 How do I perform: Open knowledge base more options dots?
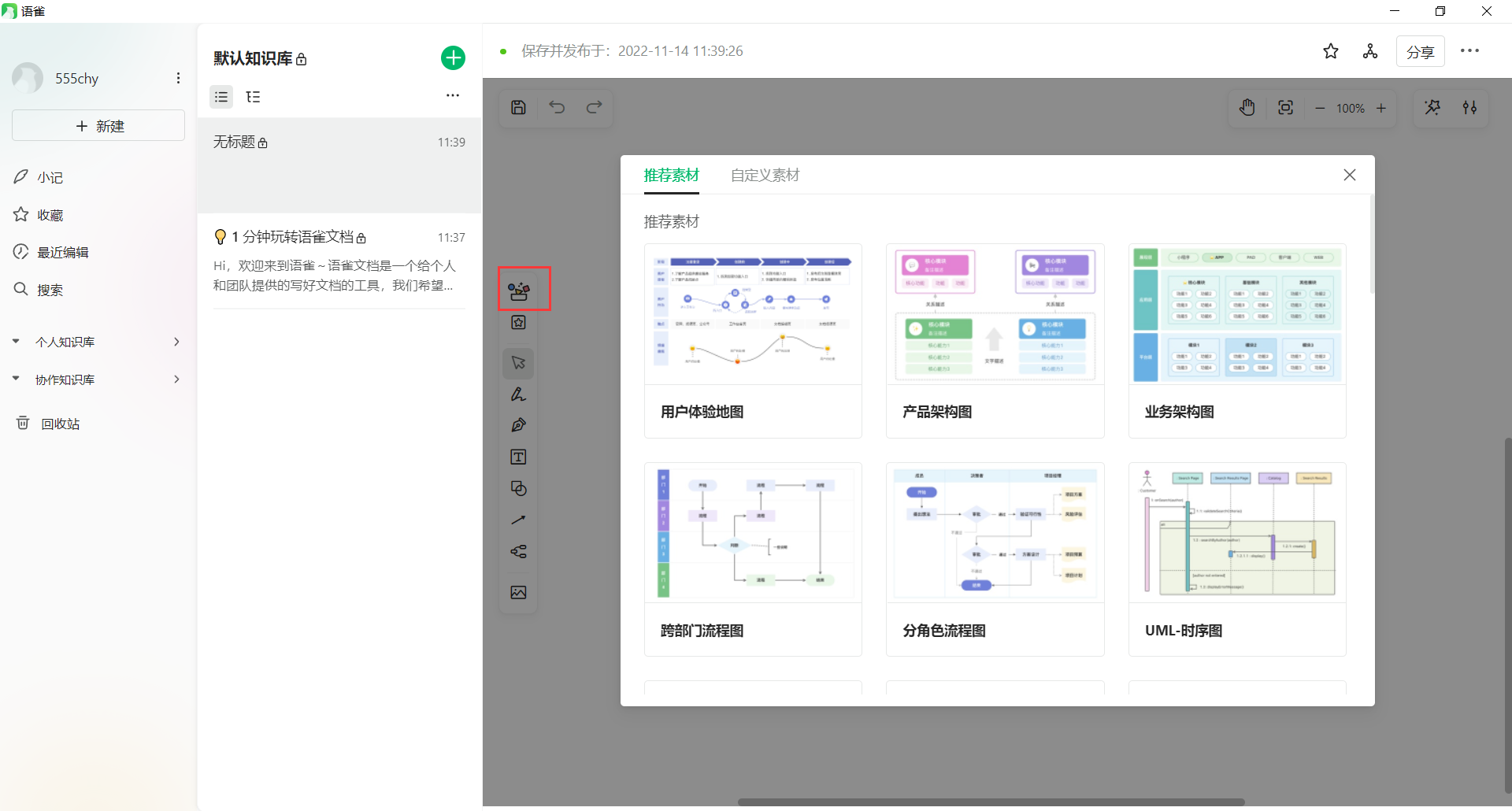click(453, 95)
